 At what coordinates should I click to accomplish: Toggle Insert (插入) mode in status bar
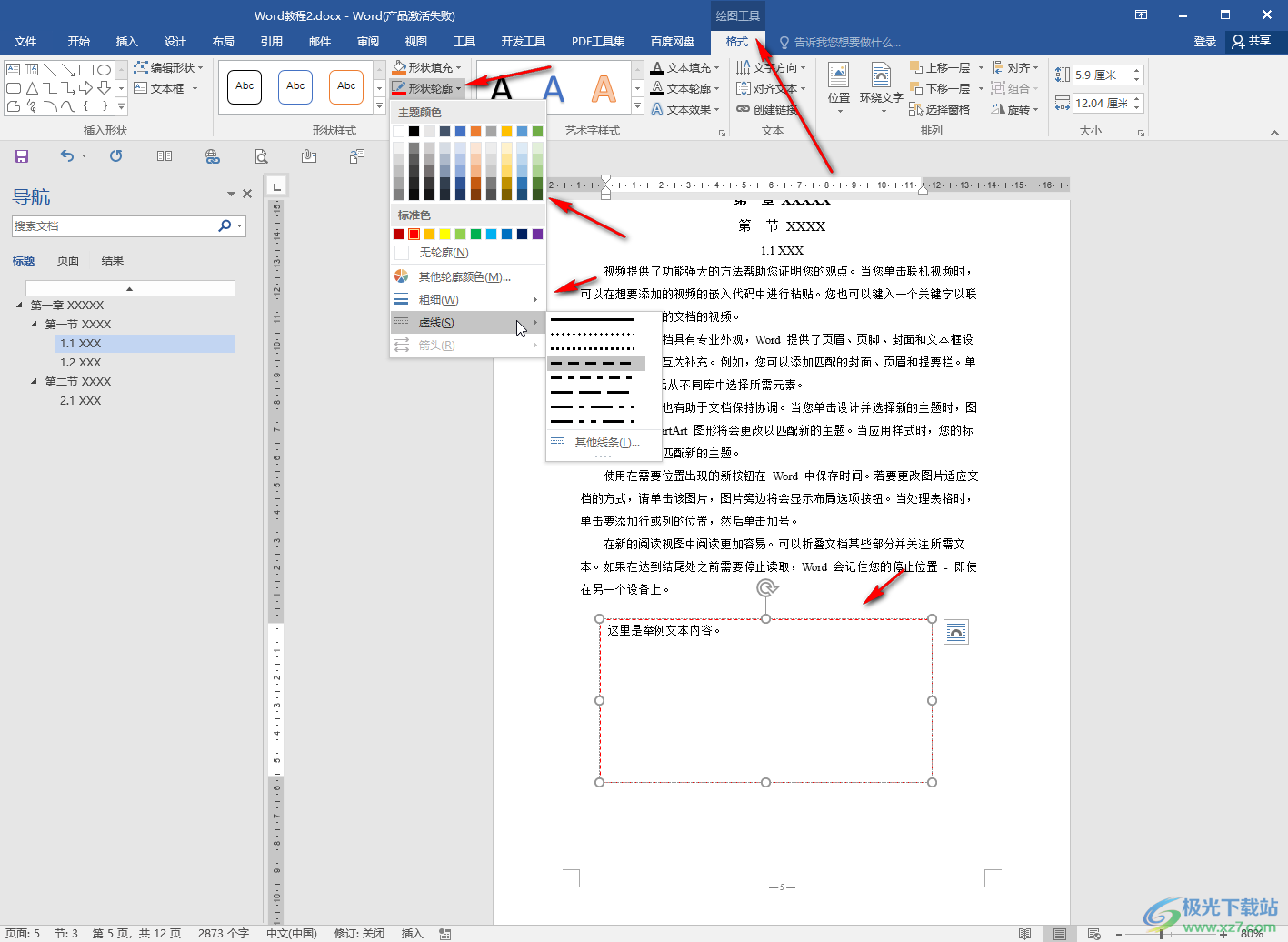tap(413, 934)
